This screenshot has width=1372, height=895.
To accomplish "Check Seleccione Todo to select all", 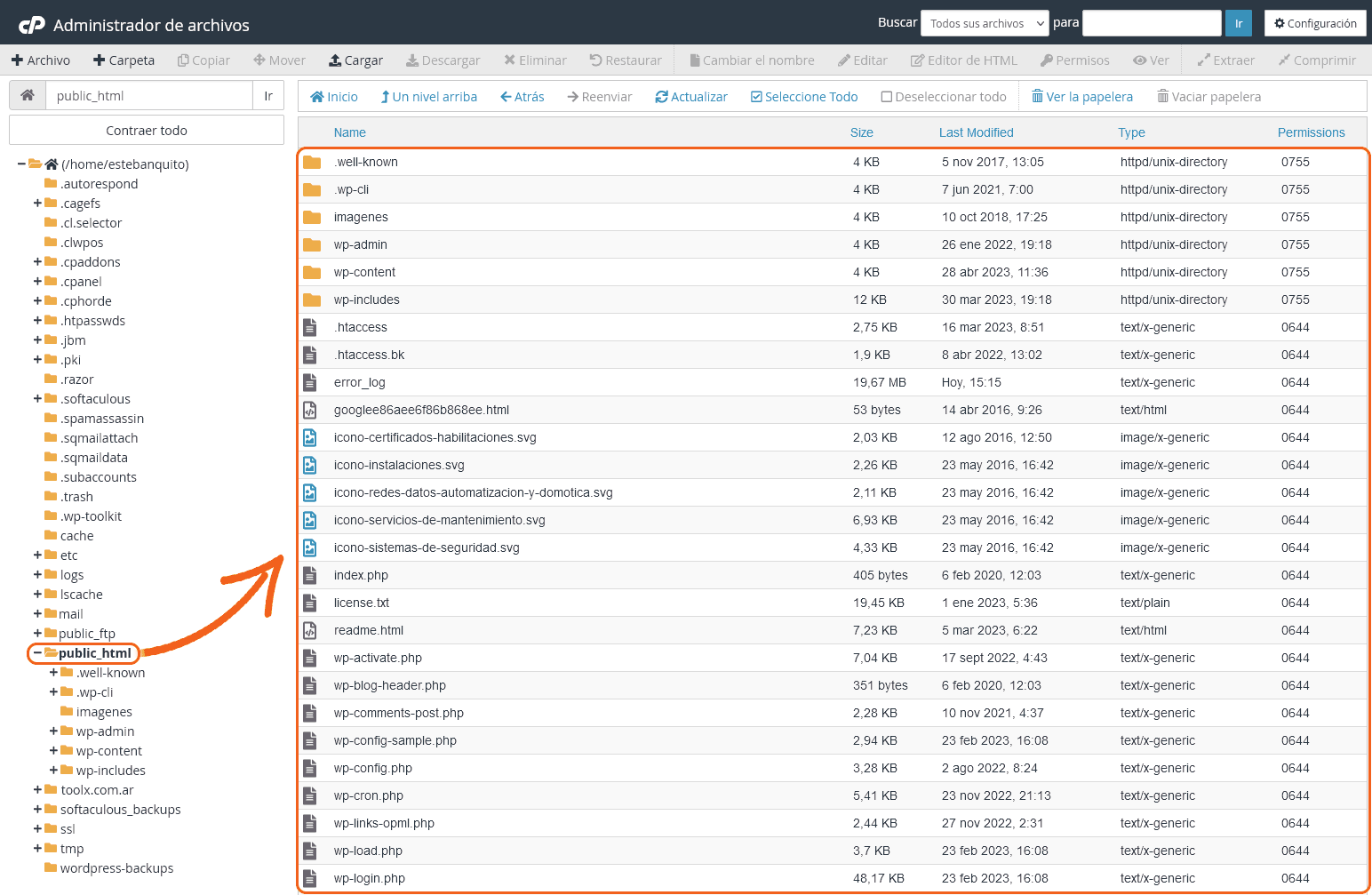I will pyautogui.click(x=804, y=97).
